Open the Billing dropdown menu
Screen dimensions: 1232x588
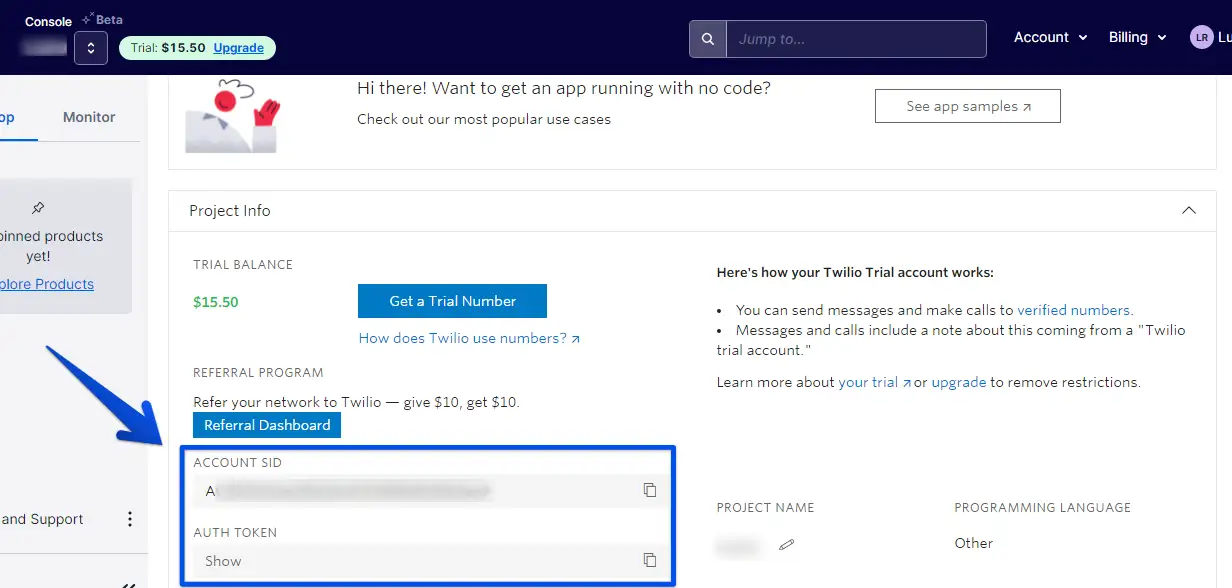tap(1138, 37)
